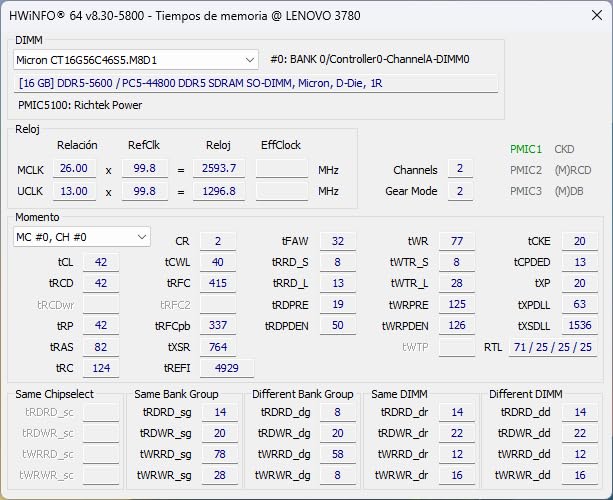Click the tRCD value 42

click(101, 283)
